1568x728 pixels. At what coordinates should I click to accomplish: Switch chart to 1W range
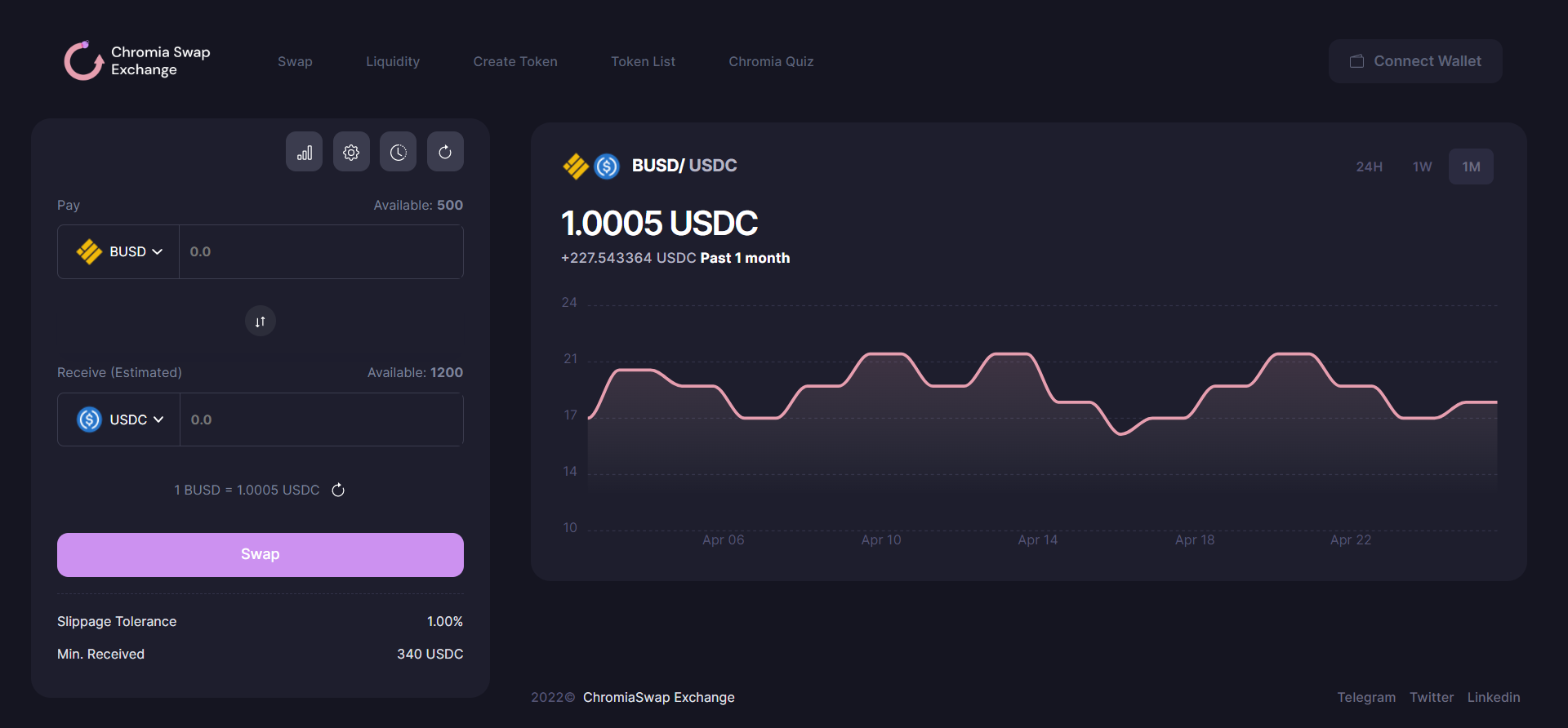1422,166
